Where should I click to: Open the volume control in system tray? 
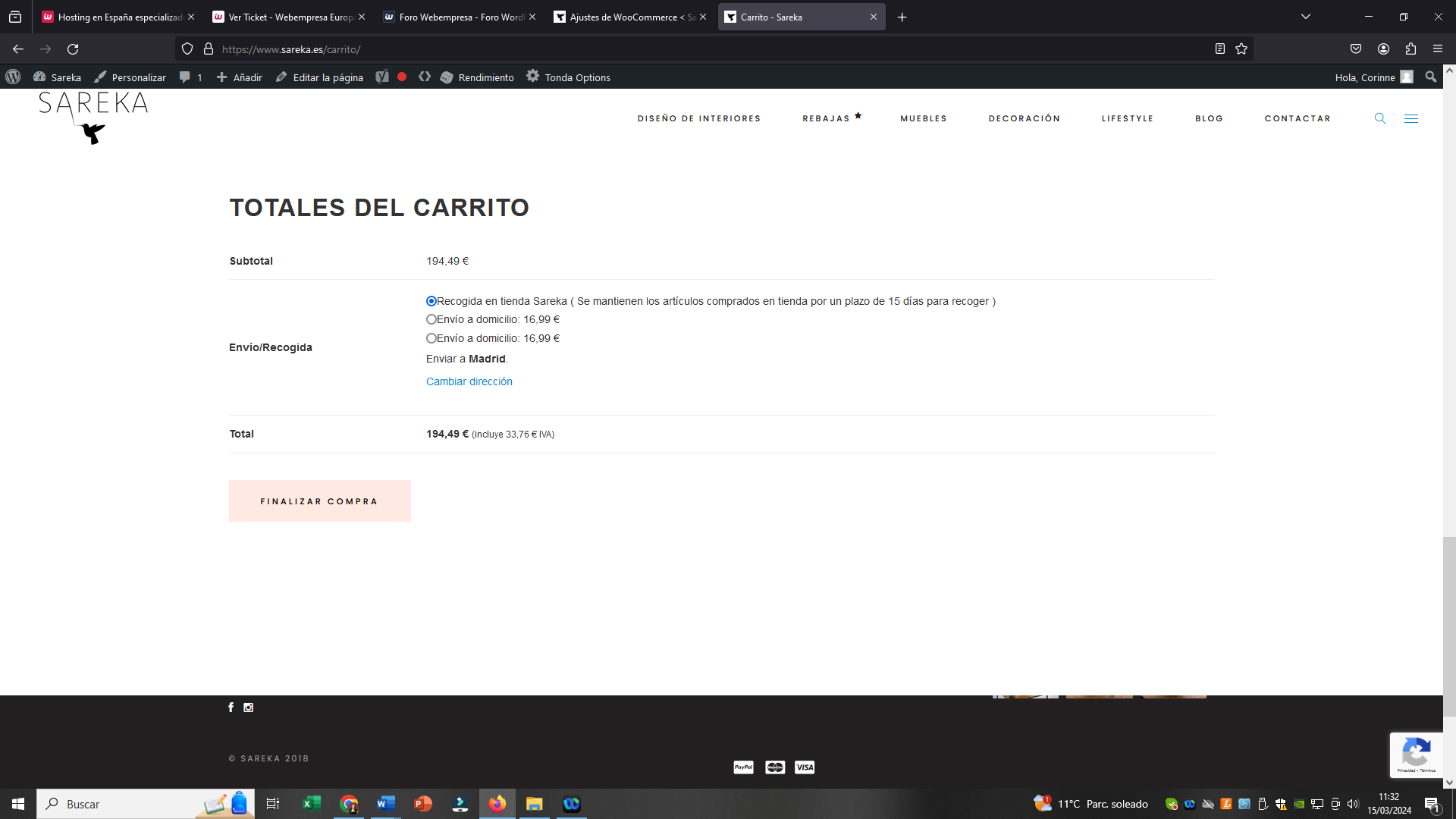click(x=1353, y=804)
